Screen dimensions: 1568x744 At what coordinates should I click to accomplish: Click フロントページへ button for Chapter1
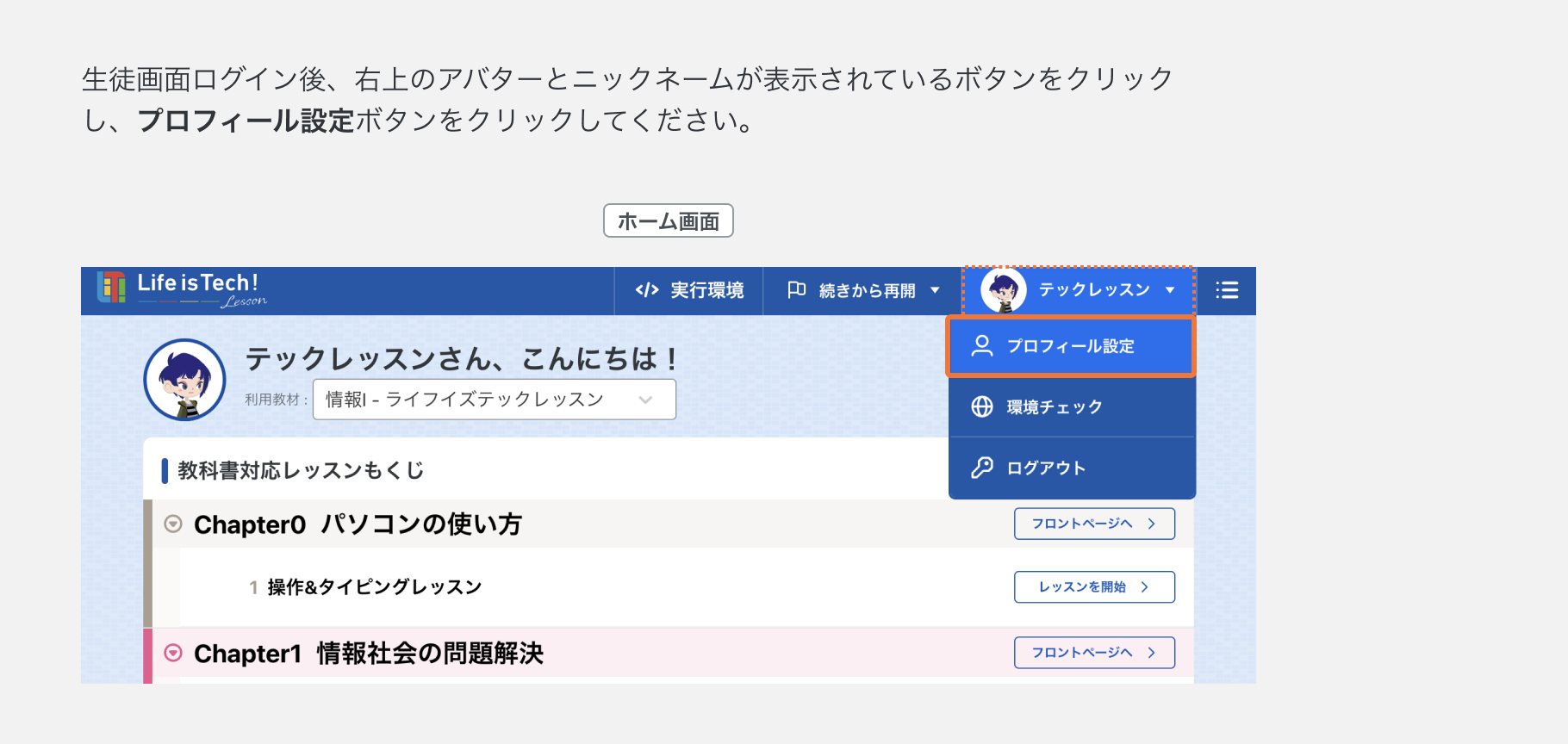(x=1094, y=653)
